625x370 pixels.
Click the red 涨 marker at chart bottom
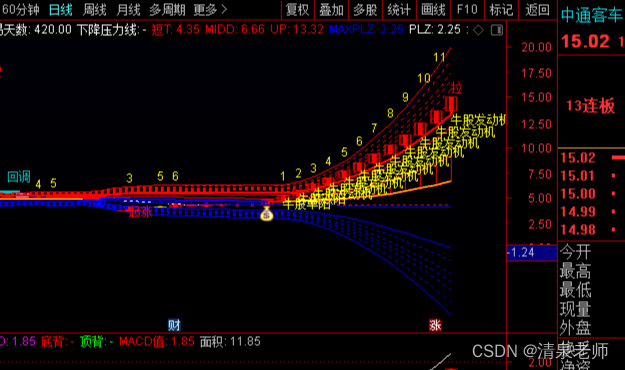point(435,325)
